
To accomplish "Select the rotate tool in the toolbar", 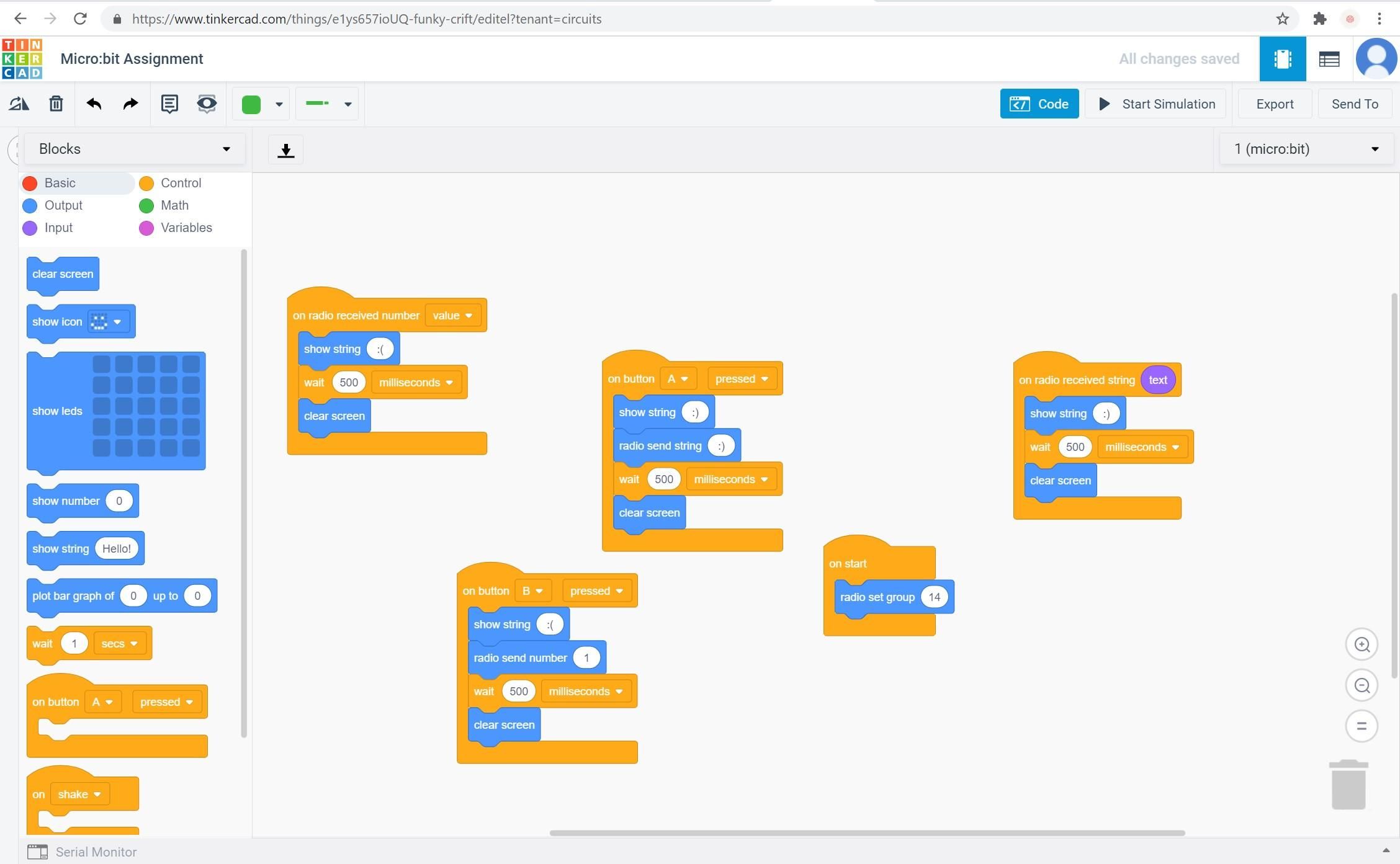I will pos(18,104).
